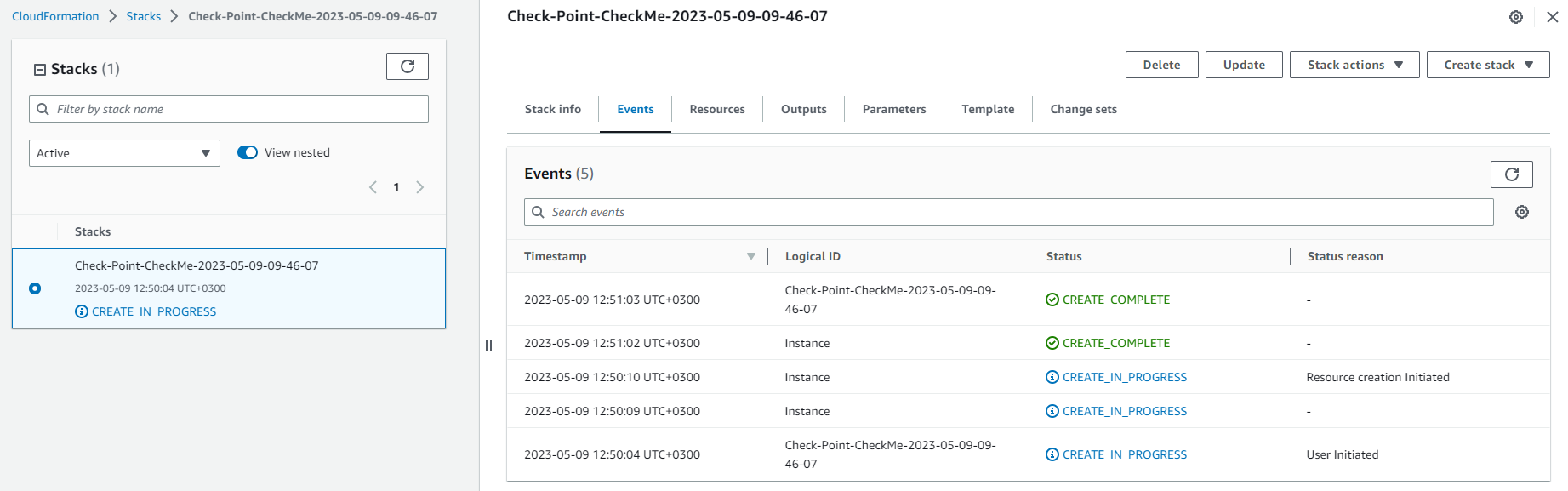This screenshot has width=1568, height=491.
Task: Open the Active stack status filter dropdown
Action: tap(124, 153)
